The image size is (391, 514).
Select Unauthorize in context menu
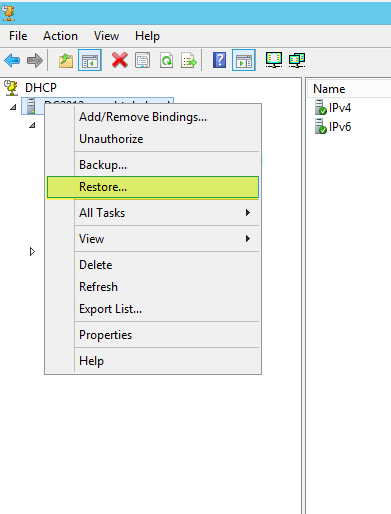153,139
